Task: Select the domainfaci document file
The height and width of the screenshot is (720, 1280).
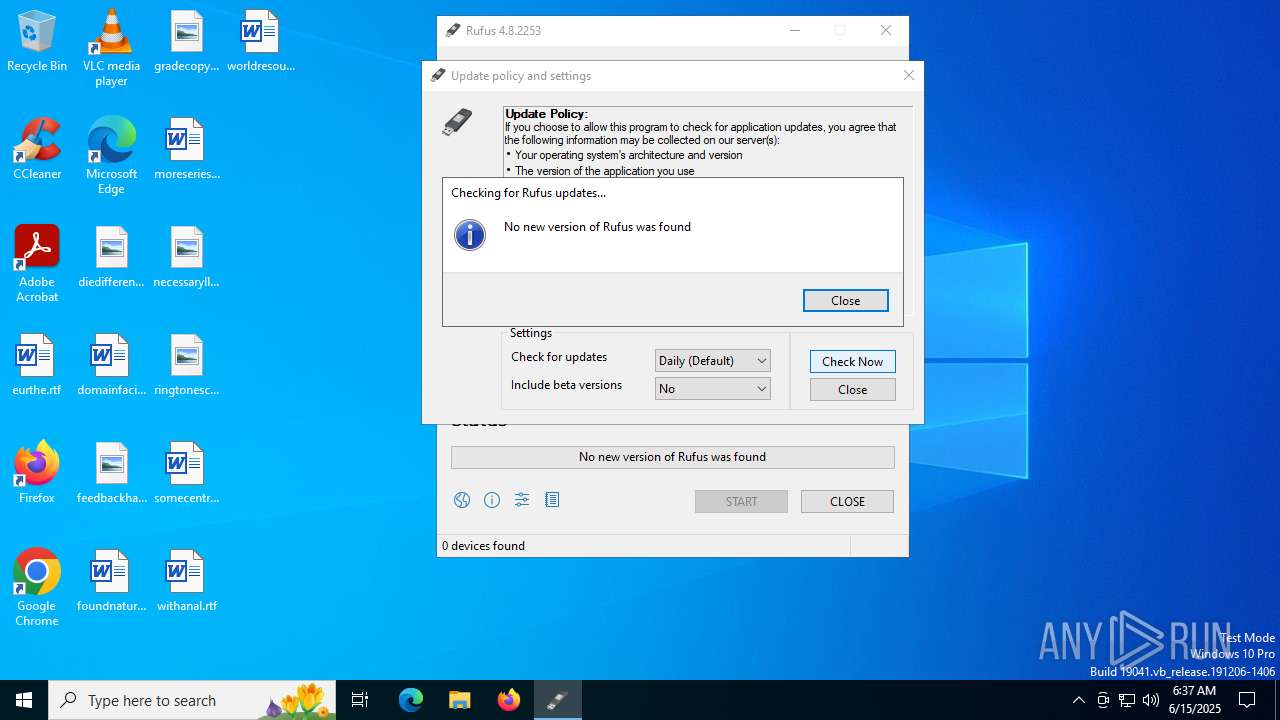Action: coord(111,365)
